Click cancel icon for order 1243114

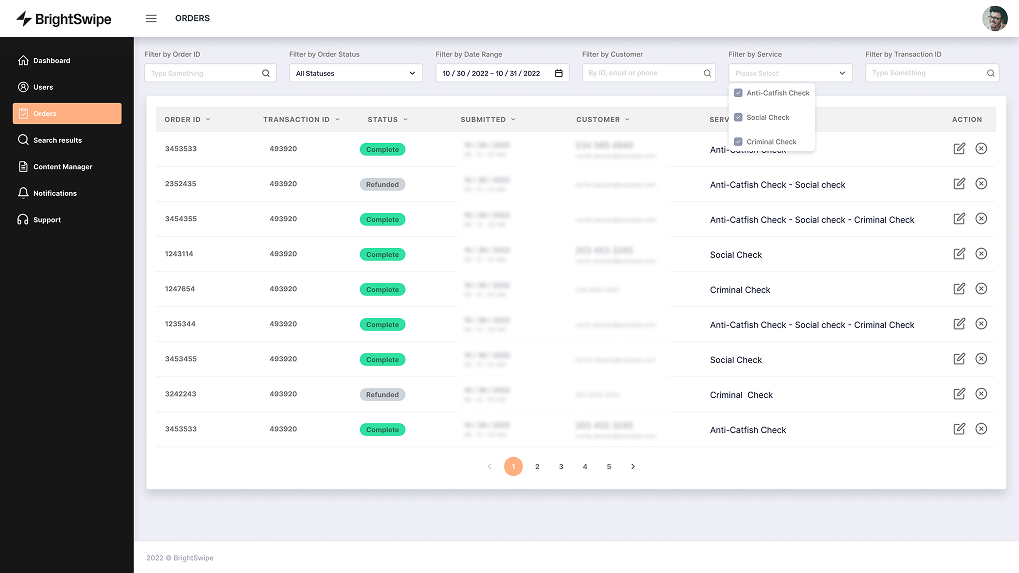[981, 254]
